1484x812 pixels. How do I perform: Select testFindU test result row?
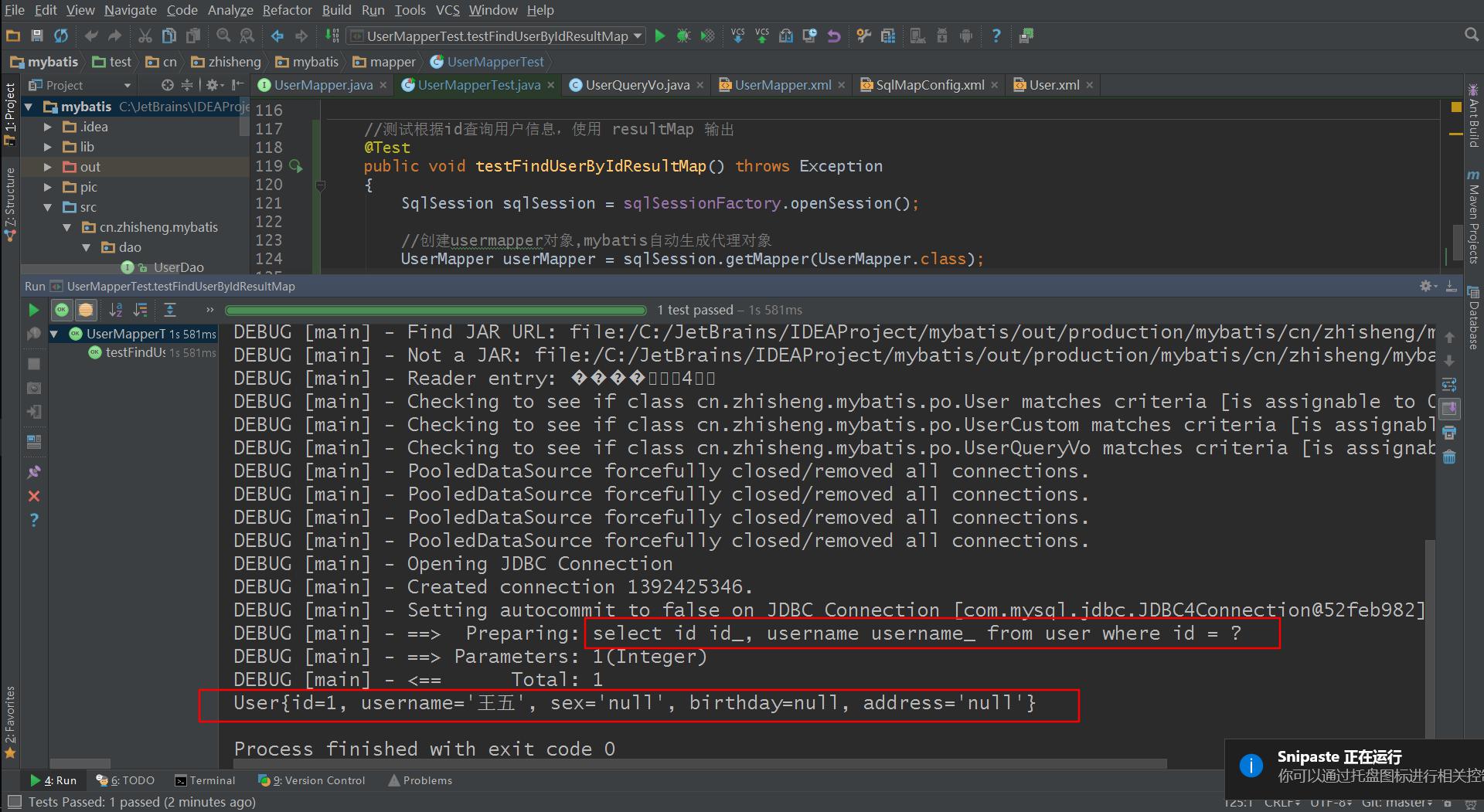pos(152,352)
